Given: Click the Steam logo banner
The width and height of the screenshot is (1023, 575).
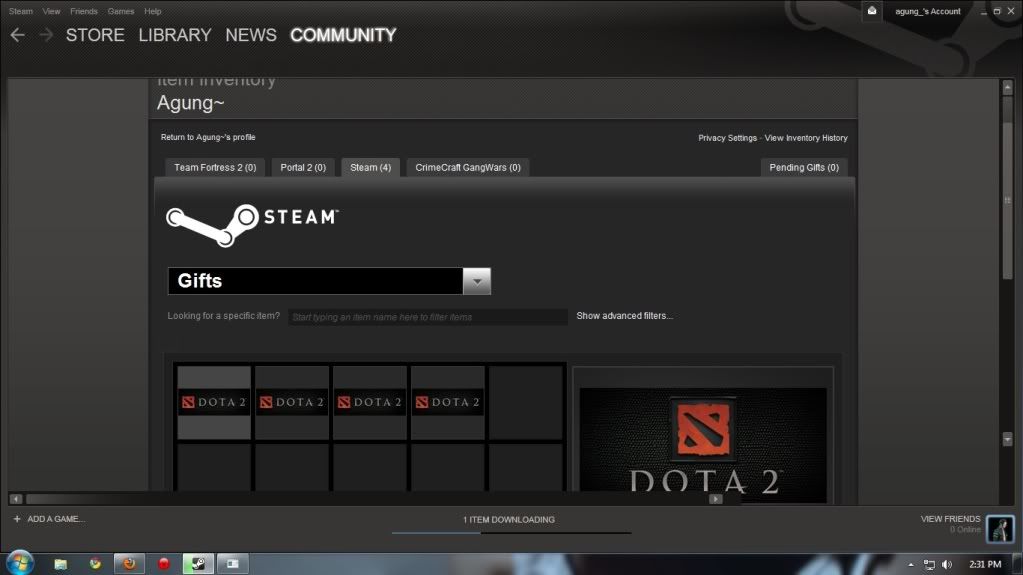Looking at the screenshot, I should (252, 225).
